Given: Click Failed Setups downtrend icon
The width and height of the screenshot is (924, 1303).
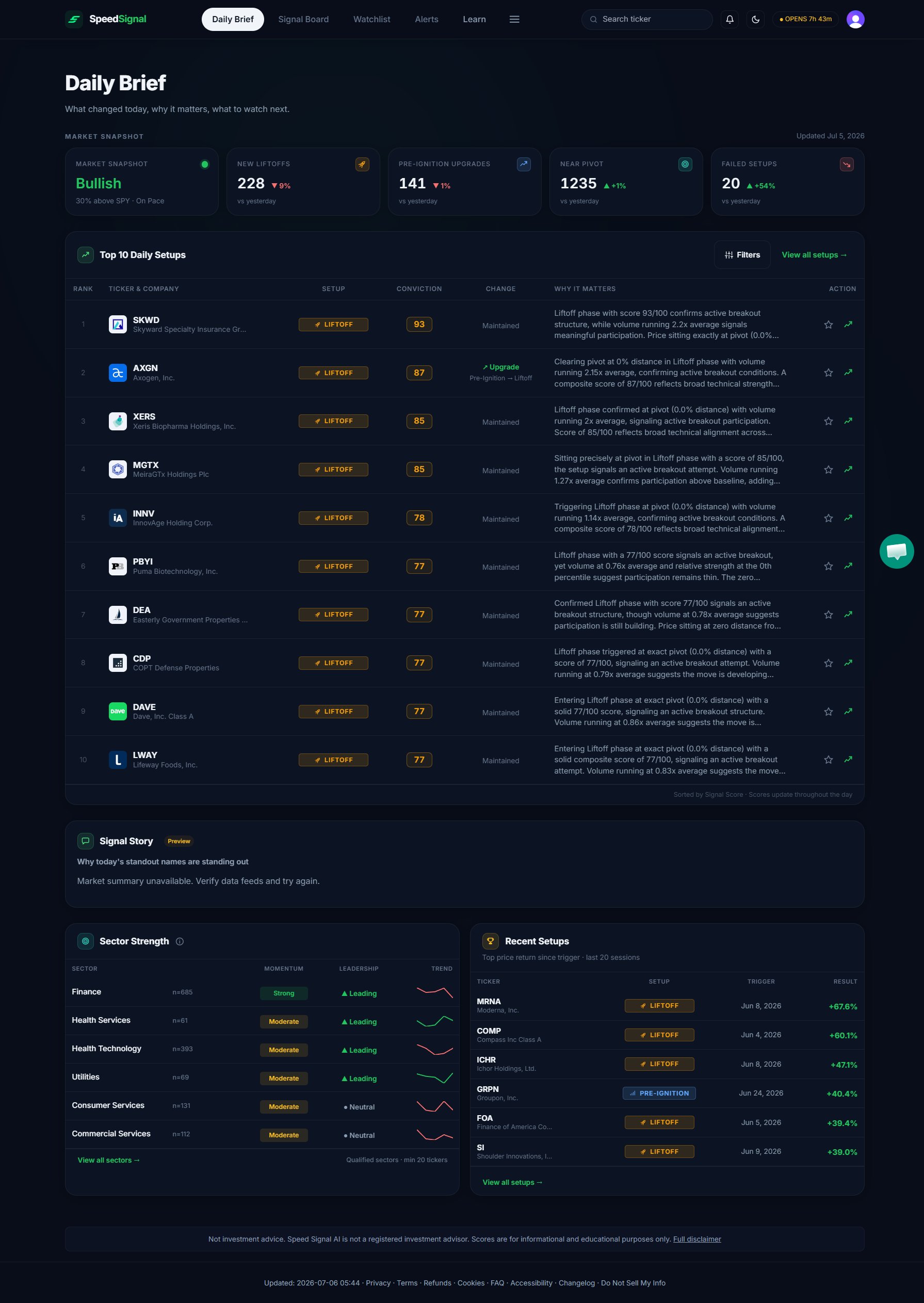Looking at the screenshot, I should pos(847,165).
